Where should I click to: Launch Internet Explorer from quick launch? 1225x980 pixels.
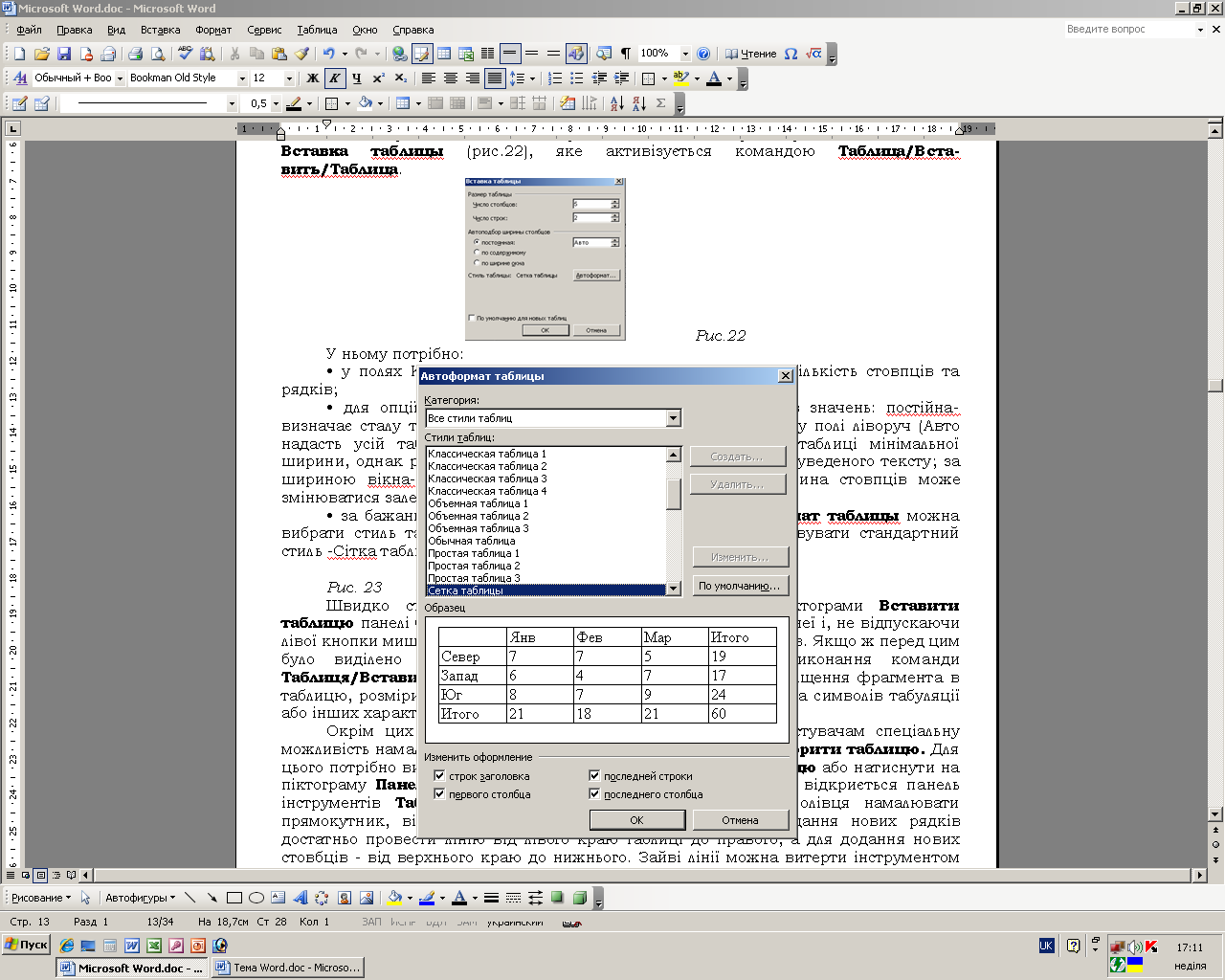[x=67, y=946]
